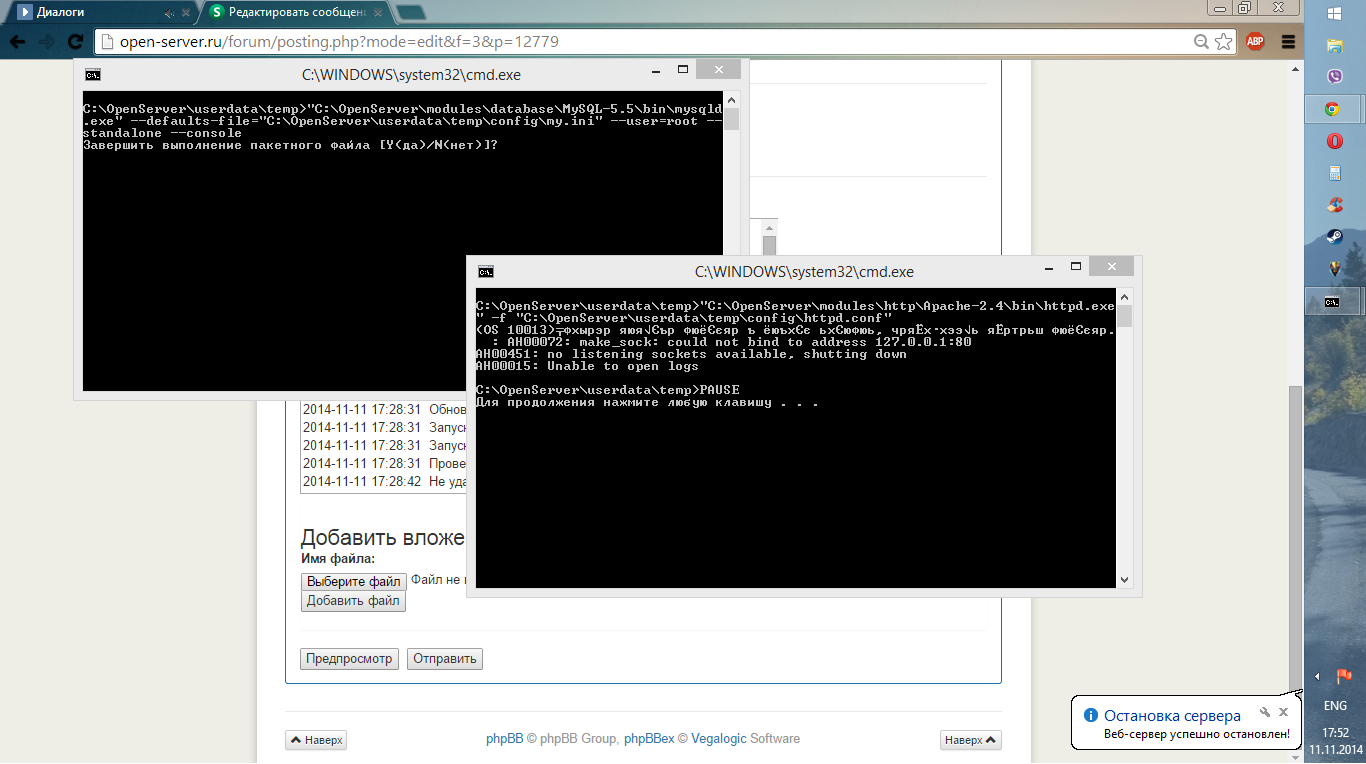Show hidden system tray icons
The image size is (1366, 764).
1316,677
